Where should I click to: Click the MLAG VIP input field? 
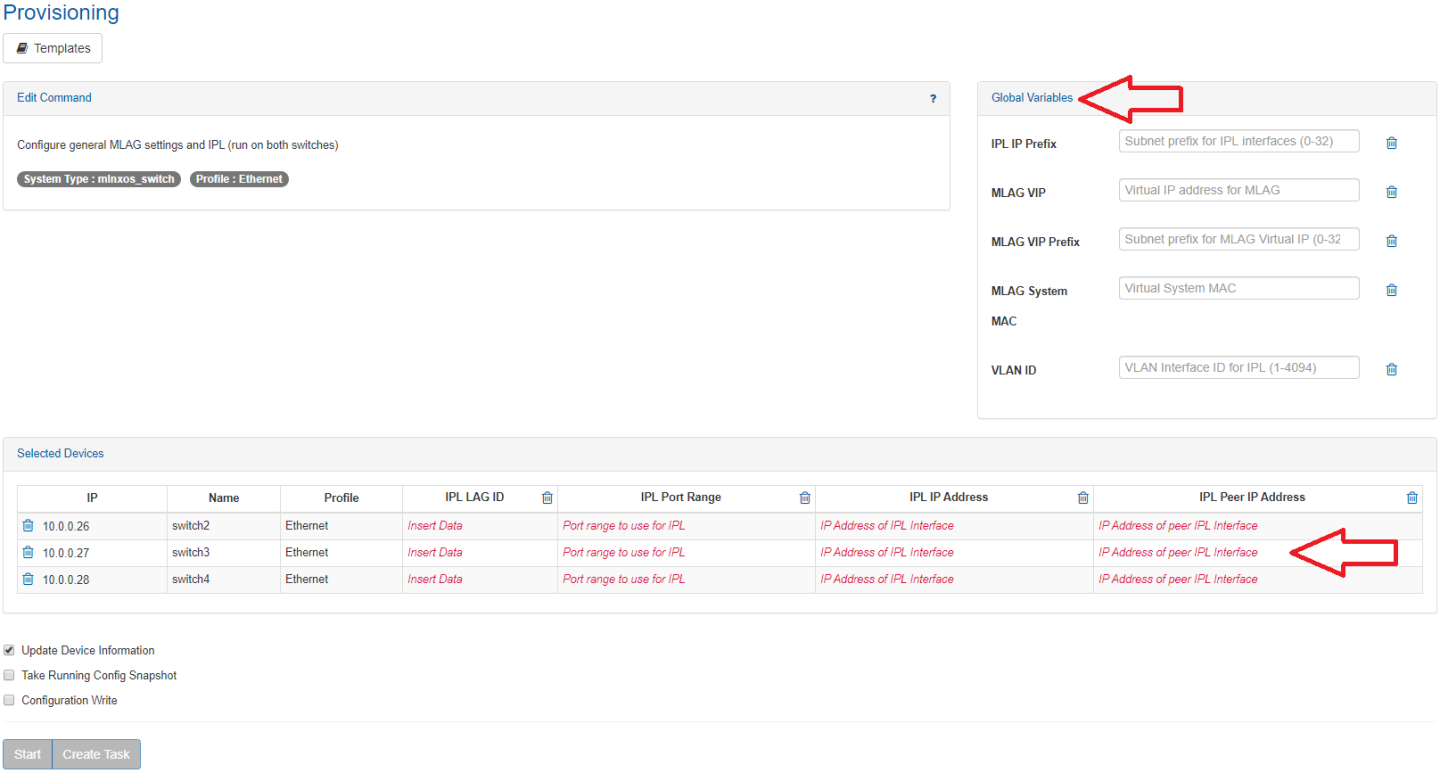click(x=1239, y=190)
